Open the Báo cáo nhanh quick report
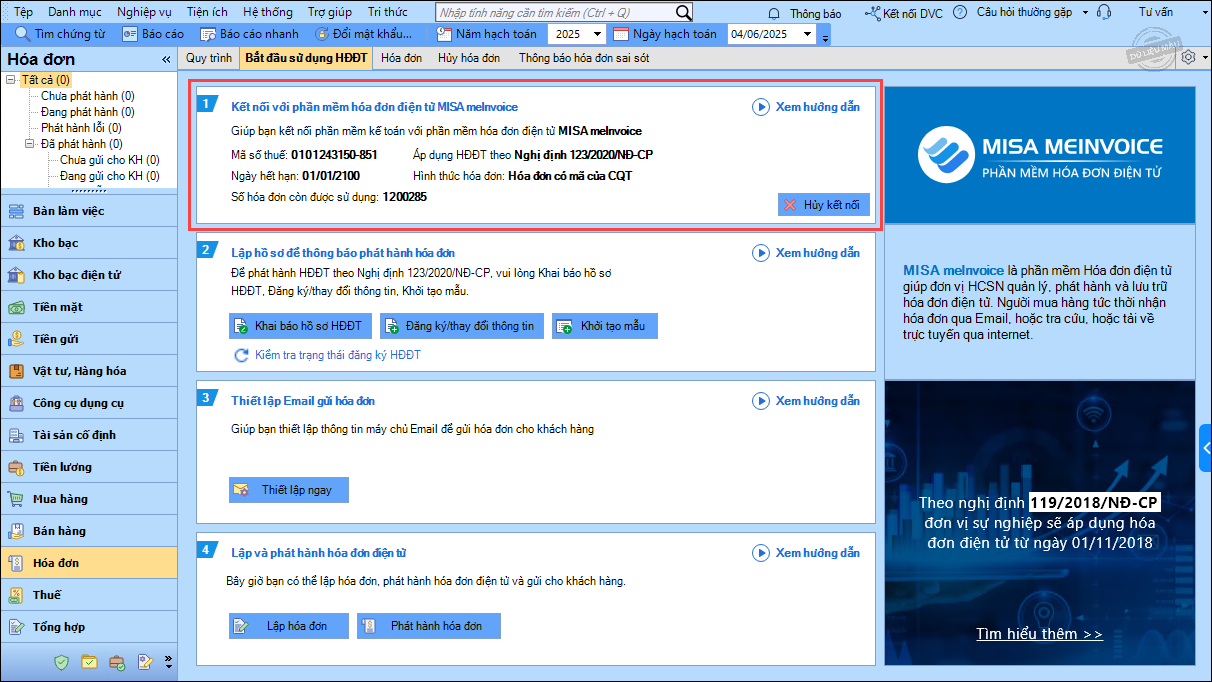Image resolution: width=1212 pixels, height=682 pixels. [x=250, y=34]
